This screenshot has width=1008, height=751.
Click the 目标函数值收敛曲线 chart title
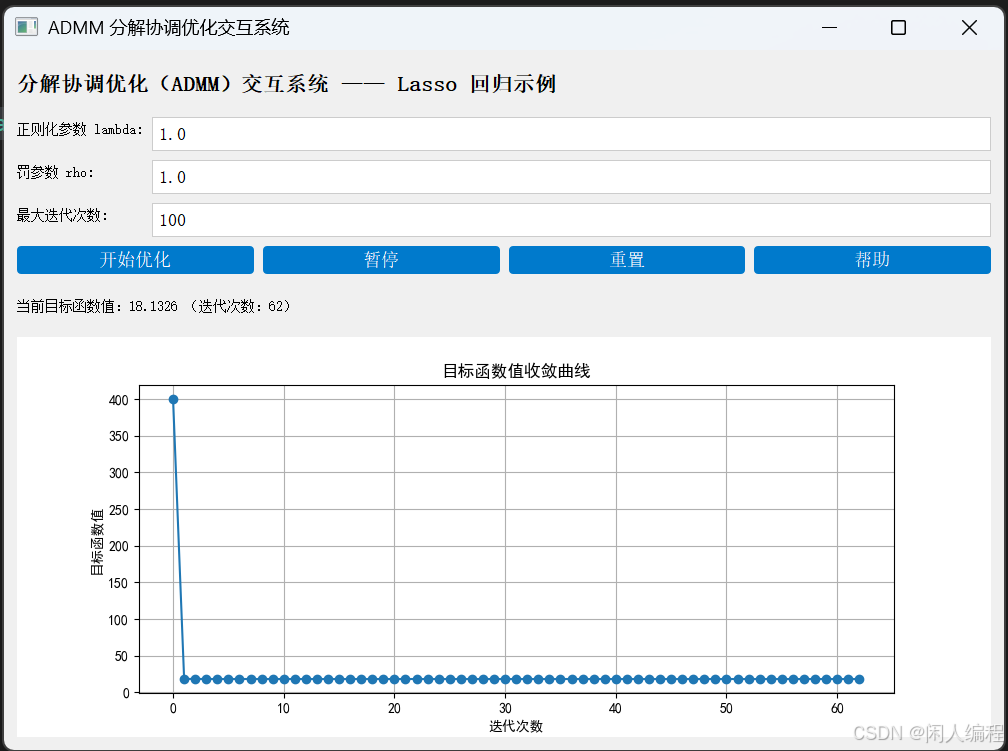point(515,369)
